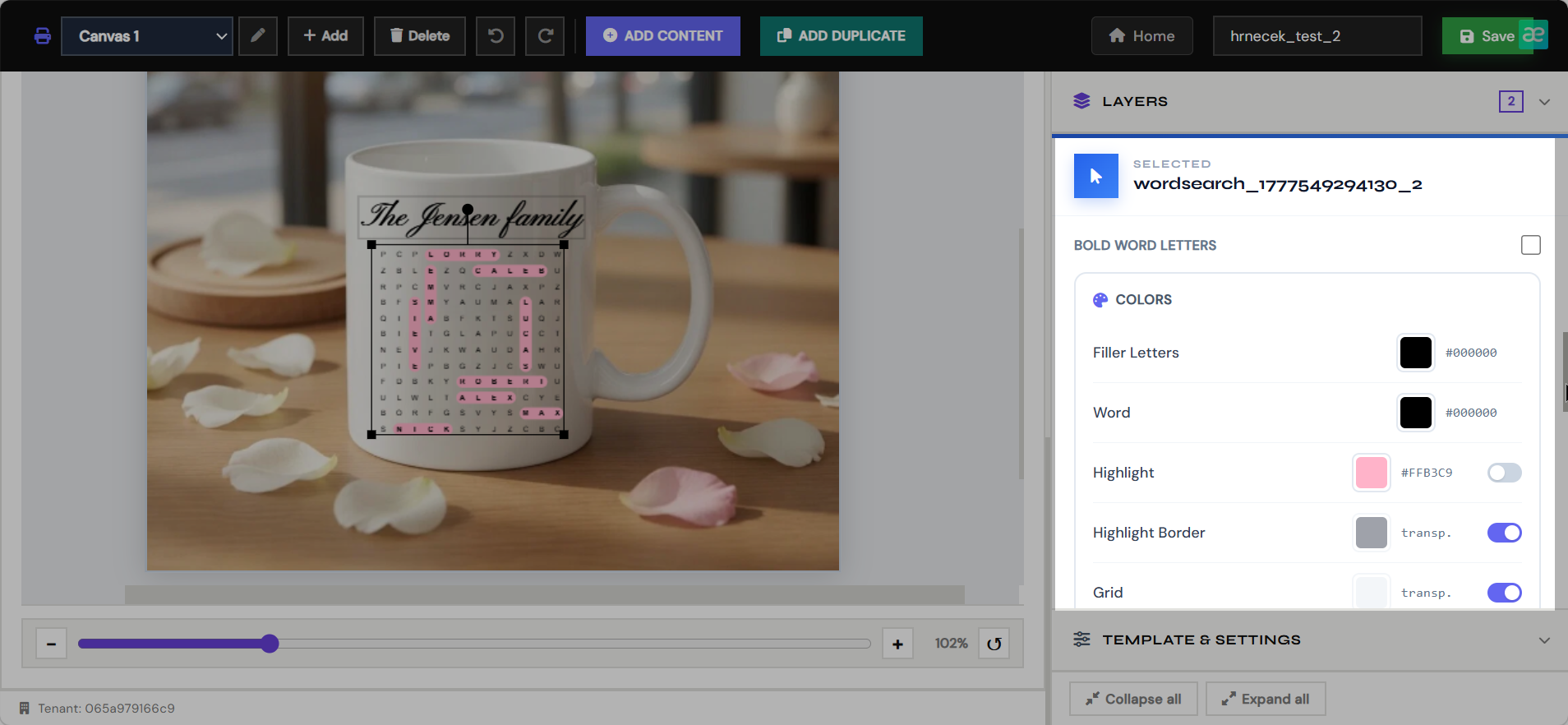Enable the Bold Word Letters checkbox
Image resolution: width=1568 pixels, height=725 pixels.
pos(1531,245)
